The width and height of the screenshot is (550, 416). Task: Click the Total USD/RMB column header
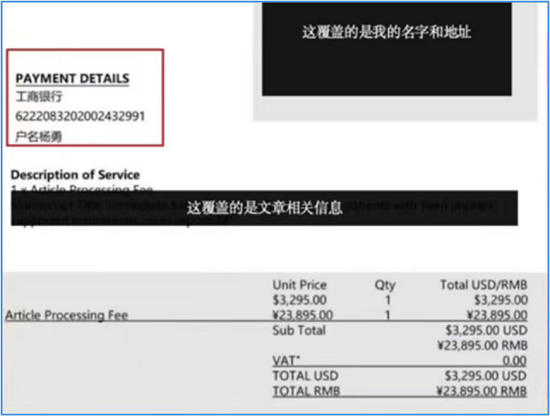tap(484, 285)
